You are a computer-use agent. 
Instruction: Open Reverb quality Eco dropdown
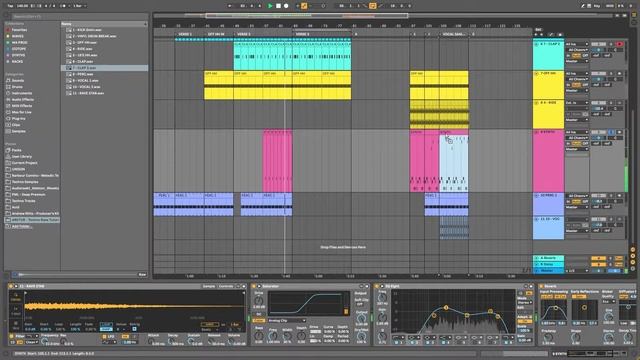[608, 301]
